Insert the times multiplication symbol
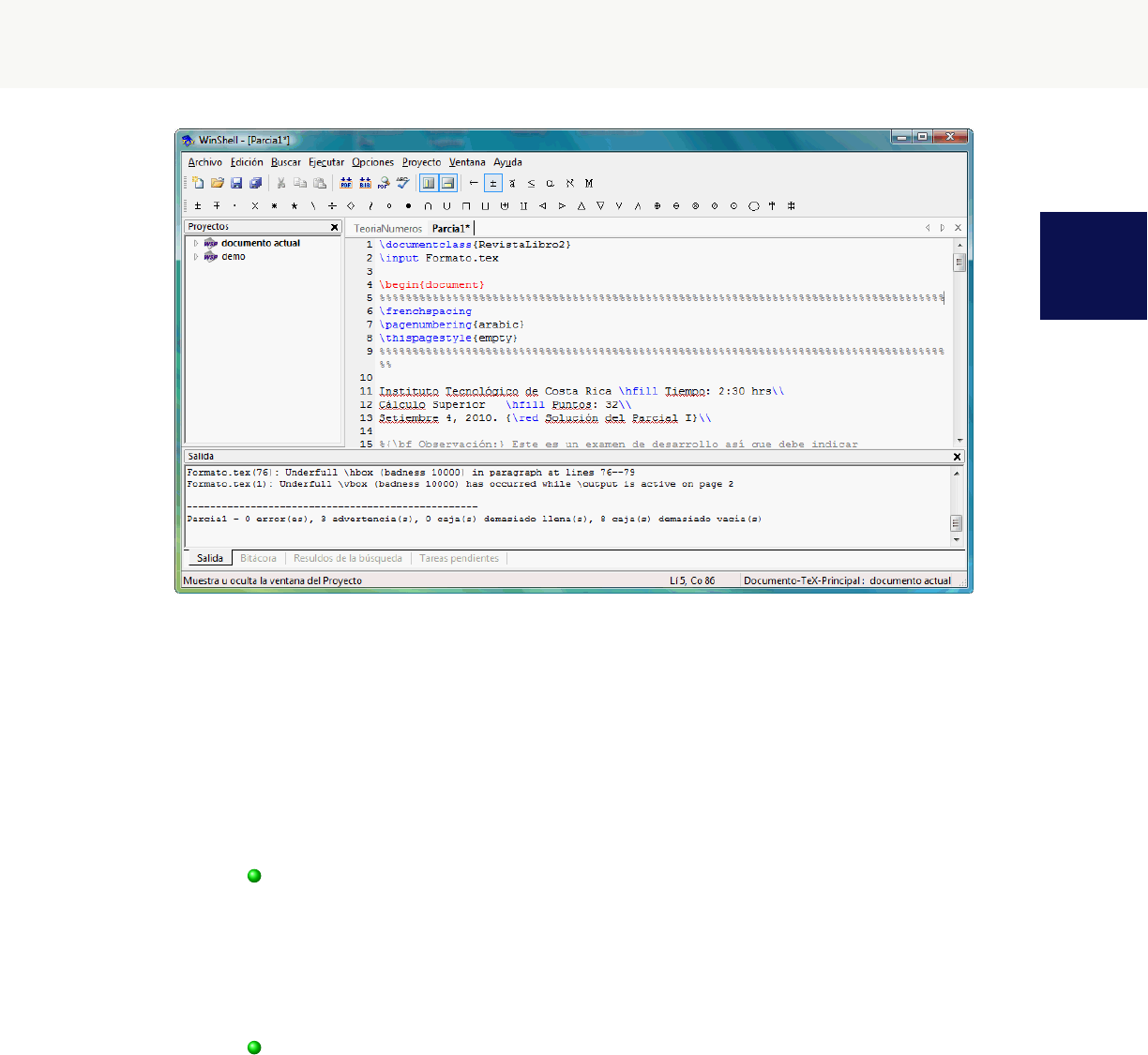Image resolution: width=1148 pixels, height=1055 pixels. [255, 205]
